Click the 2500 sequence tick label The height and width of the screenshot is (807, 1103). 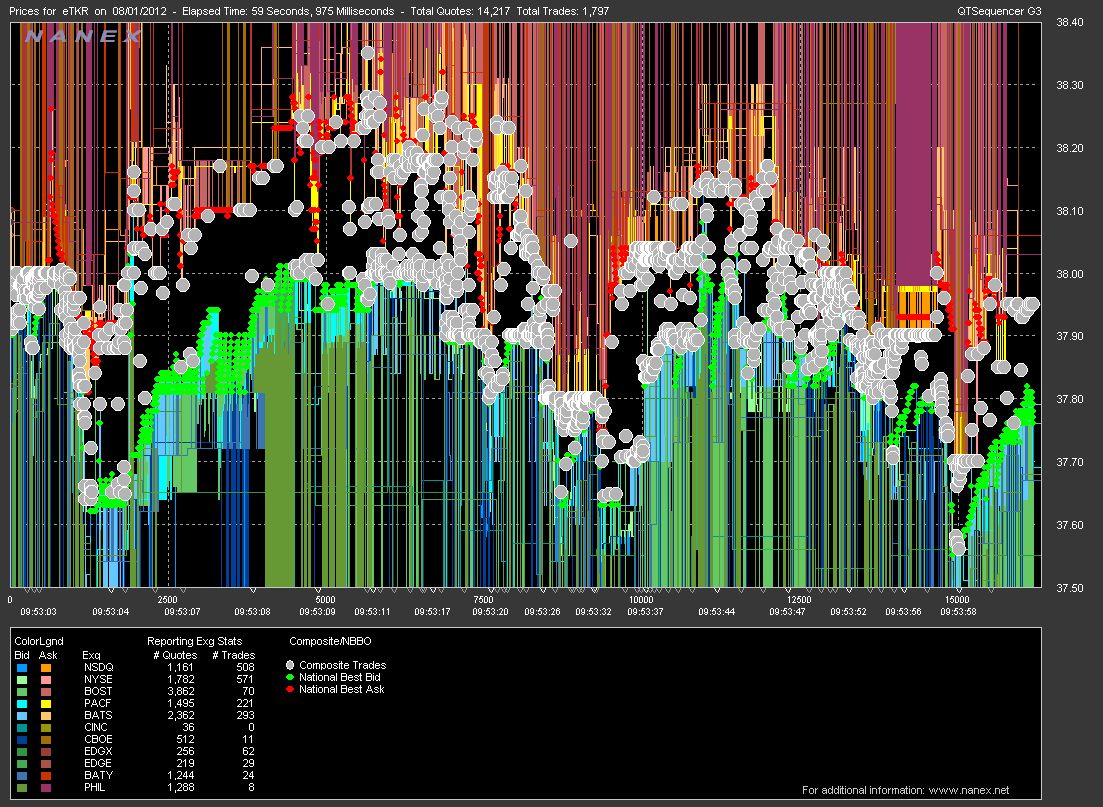coord(167,600)
